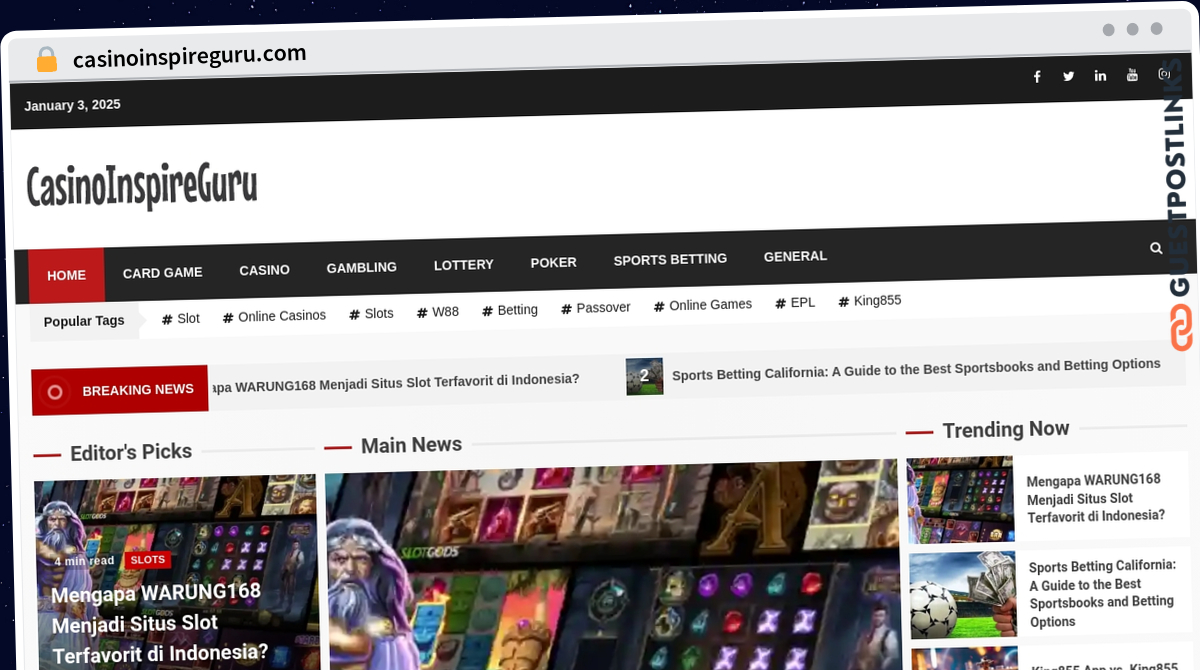Open the YouTube social icon
Image resolution: width=1200 pixels, height=670 pixels.
pos(1132,75)
